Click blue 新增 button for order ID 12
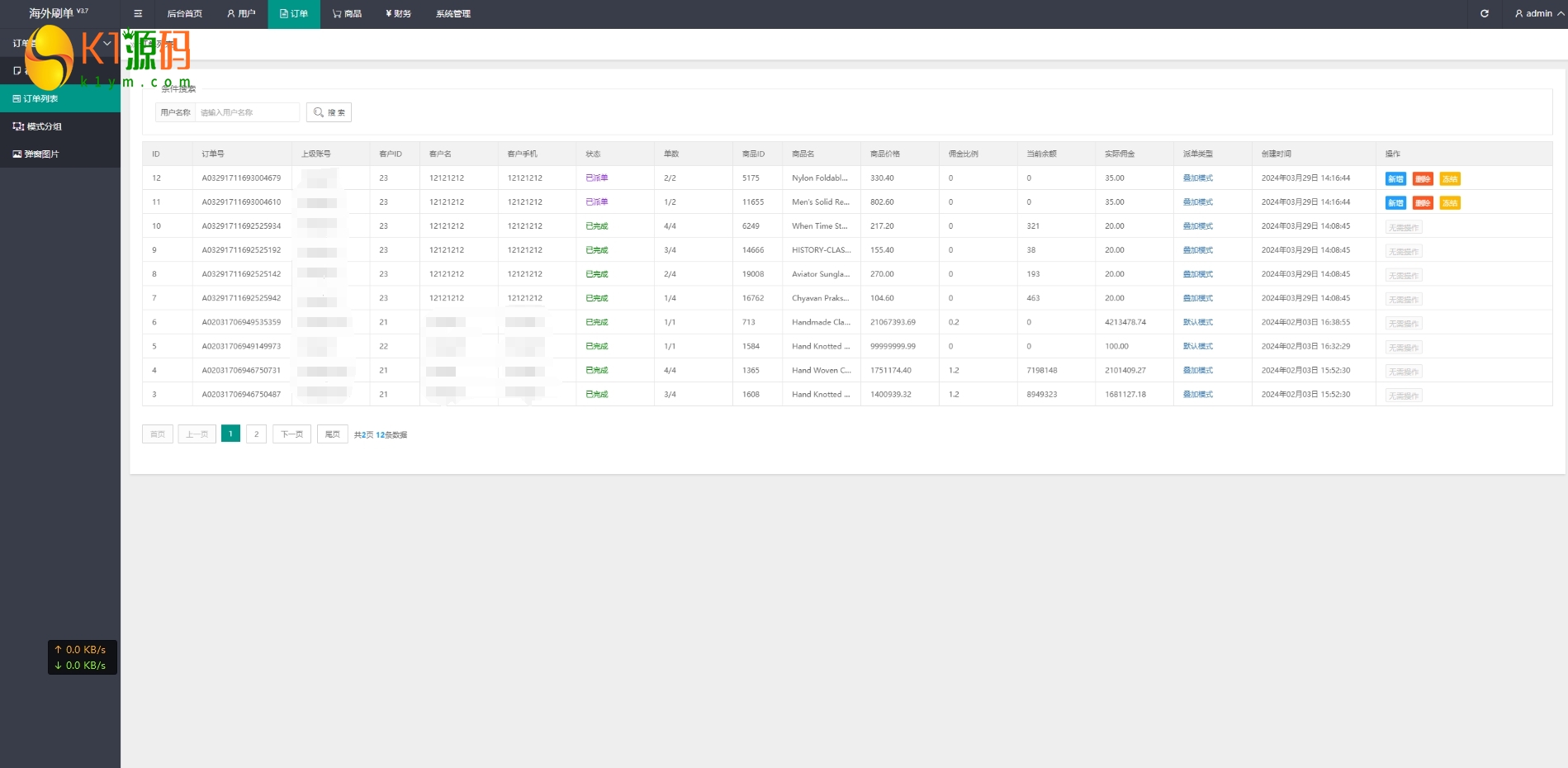Screen dimensions: 1568x768 1395,179
